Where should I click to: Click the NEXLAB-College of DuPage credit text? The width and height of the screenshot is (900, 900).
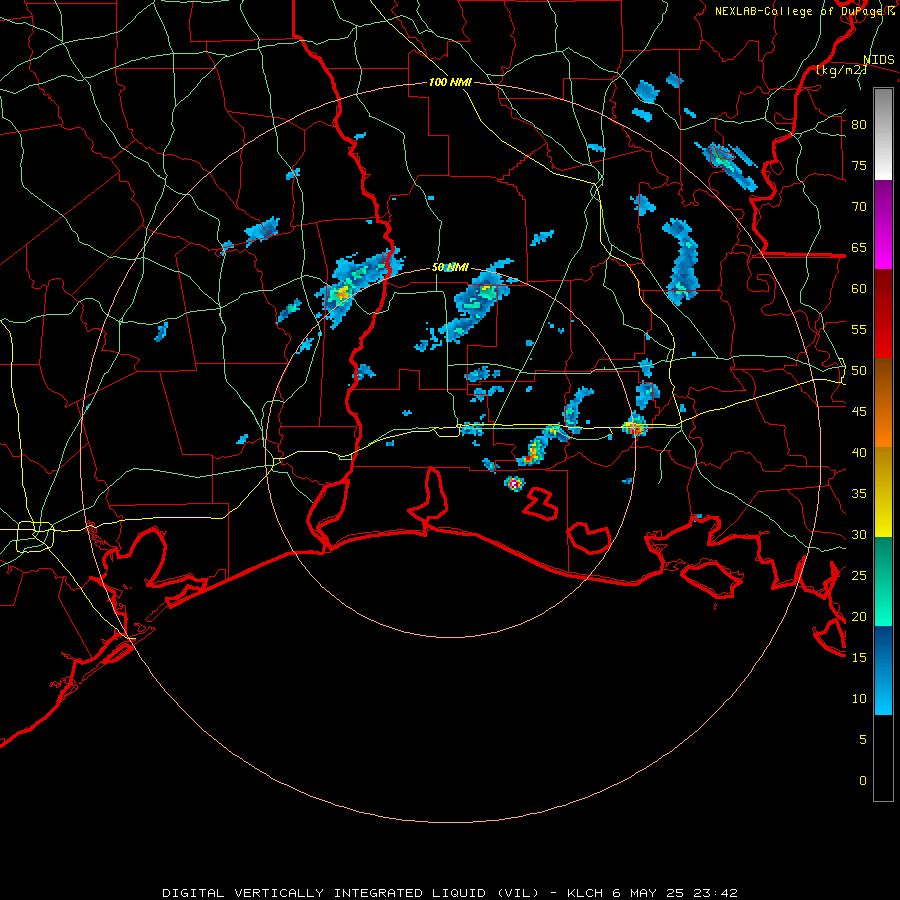pyautogui.click(x=805, y=11)
